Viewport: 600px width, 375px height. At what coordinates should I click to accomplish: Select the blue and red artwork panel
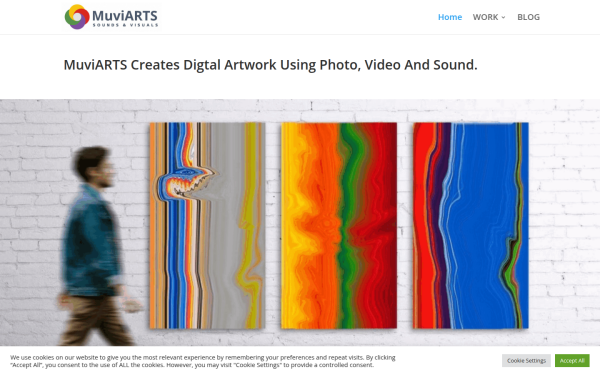point(471,225)
